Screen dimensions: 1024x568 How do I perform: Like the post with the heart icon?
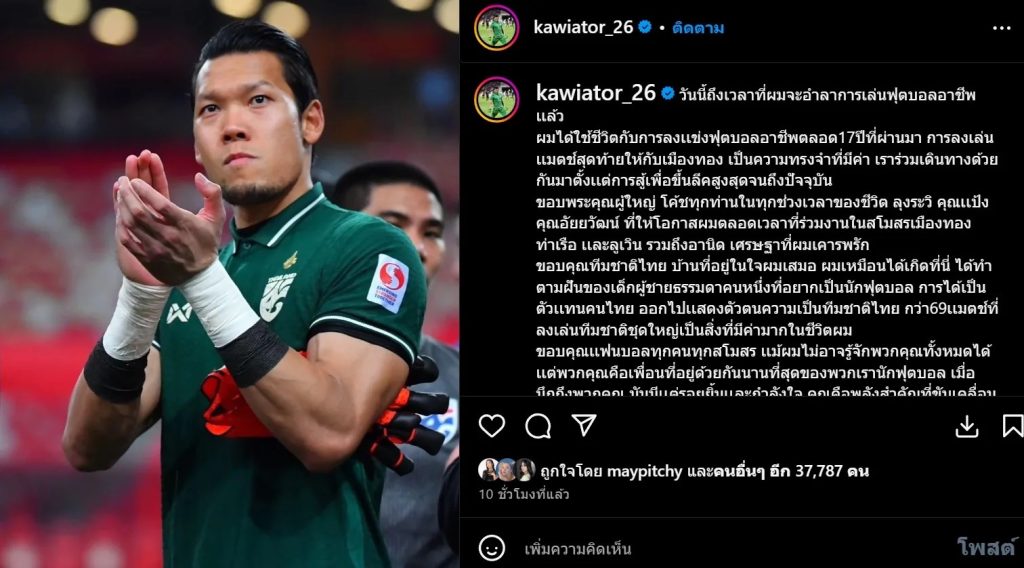491,426
